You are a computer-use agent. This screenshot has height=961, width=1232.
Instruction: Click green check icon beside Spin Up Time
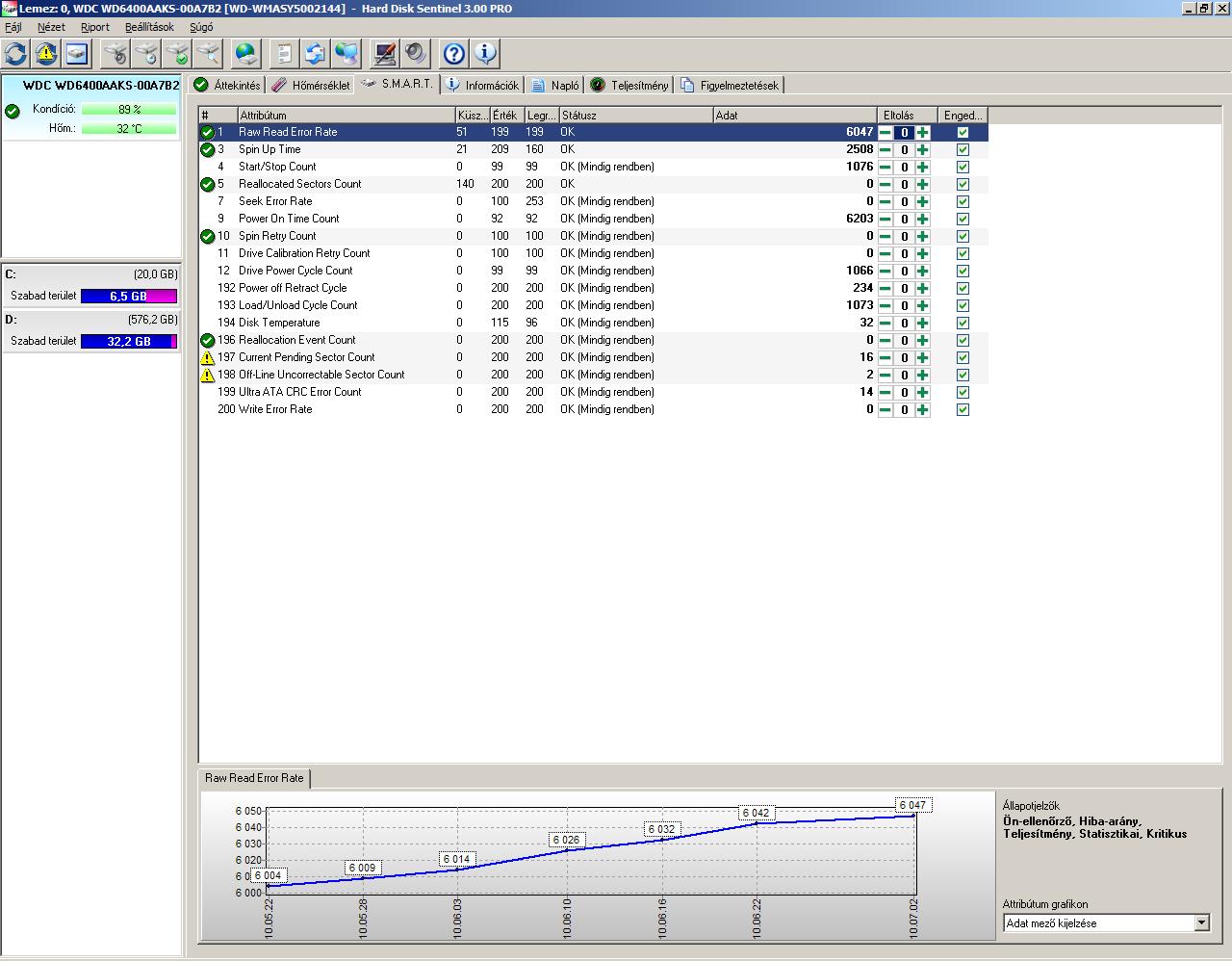tap(207, 149)
